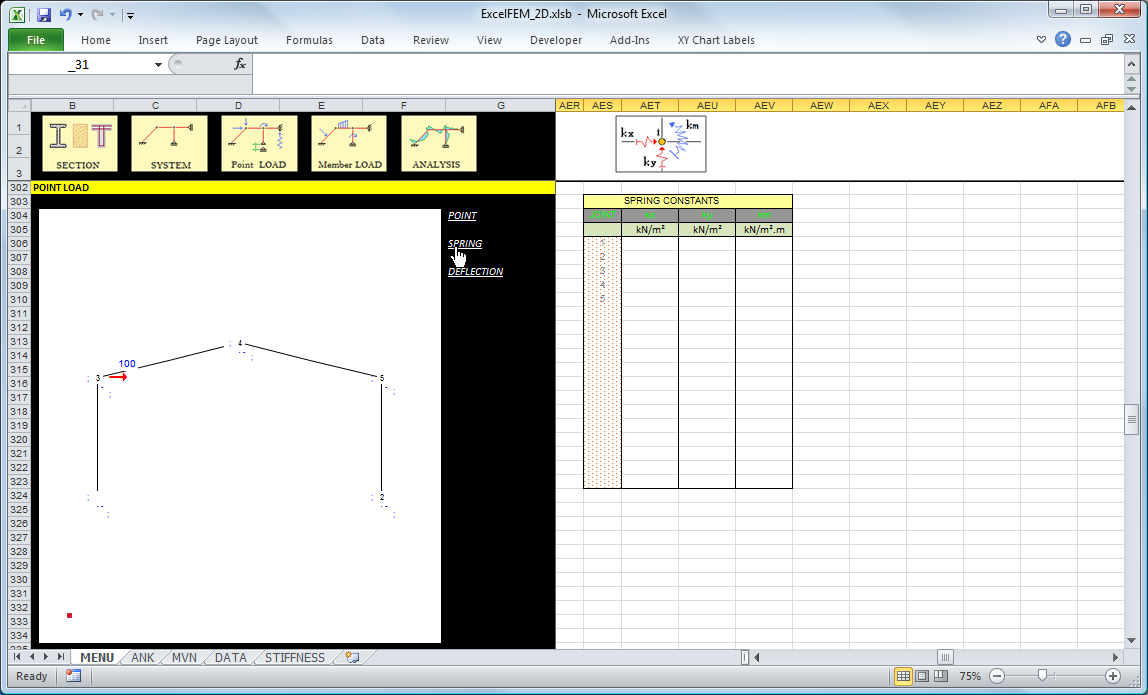Select column header AET
This screenshot has width=1148, height=695.
[x=649, y=105]
